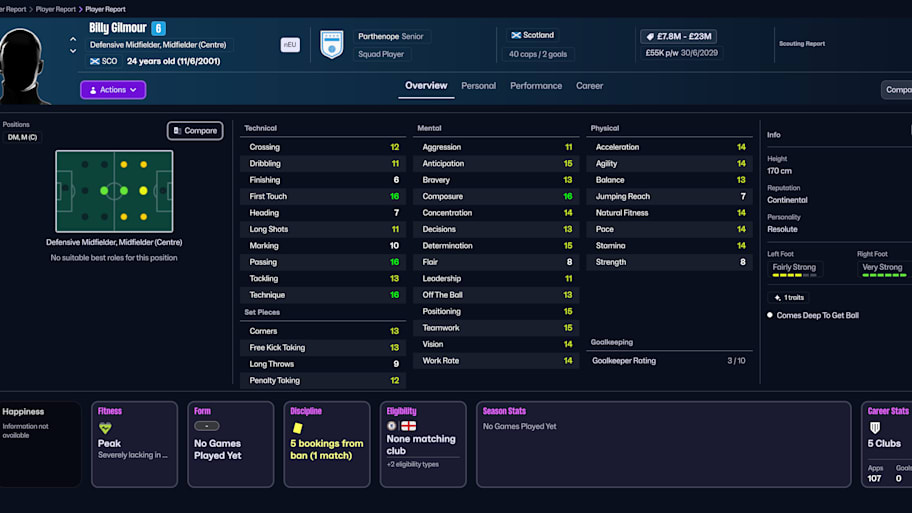The image size is (912, 513).
Task: Click the Finishing attribute row
Action: [x=323, y=180]
